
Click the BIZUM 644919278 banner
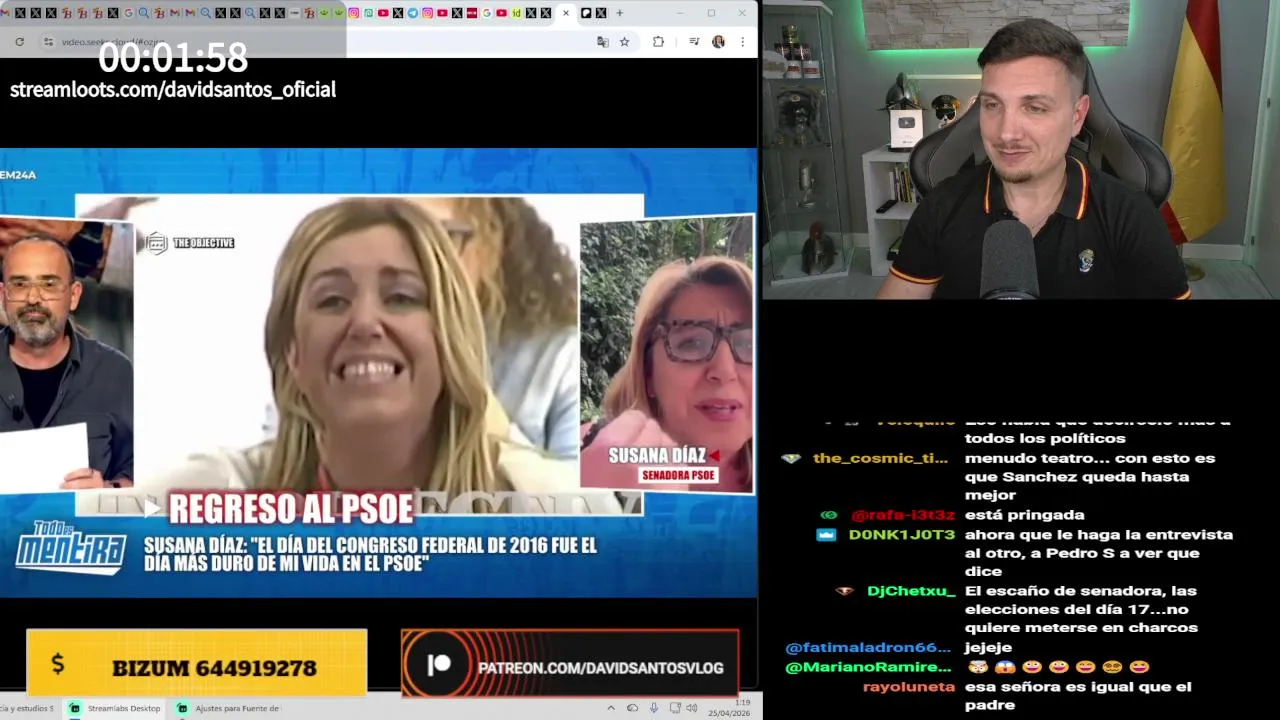[x=197, y=662]
